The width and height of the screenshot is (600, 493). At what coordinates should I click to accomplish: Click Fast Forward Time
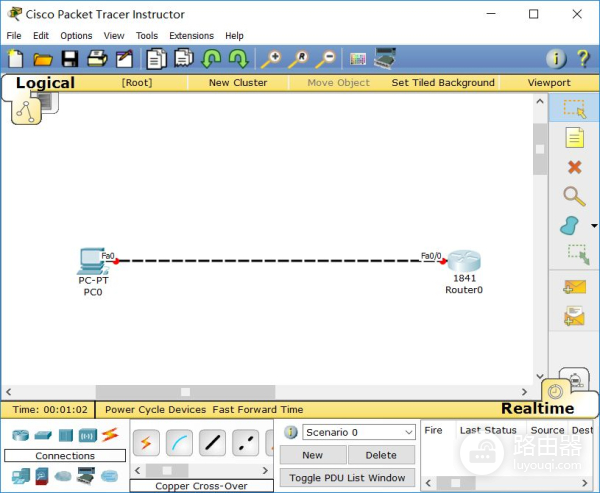coord(258,410)
